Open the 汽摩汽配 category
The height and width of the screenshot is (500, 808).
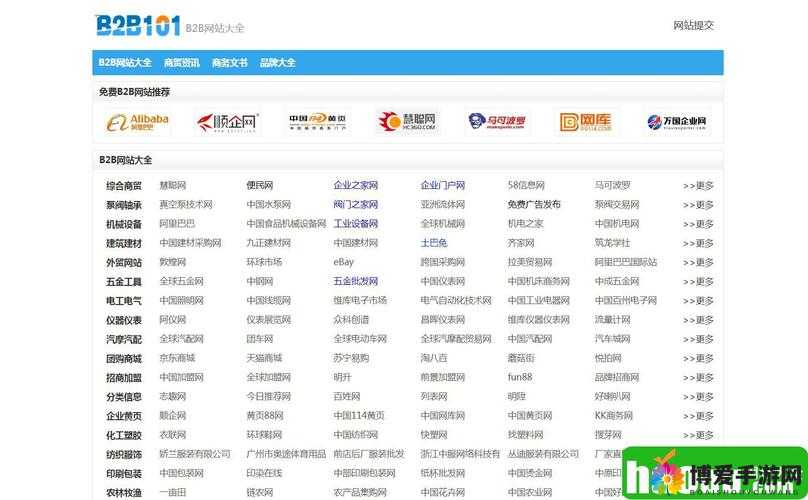[124, 339]
